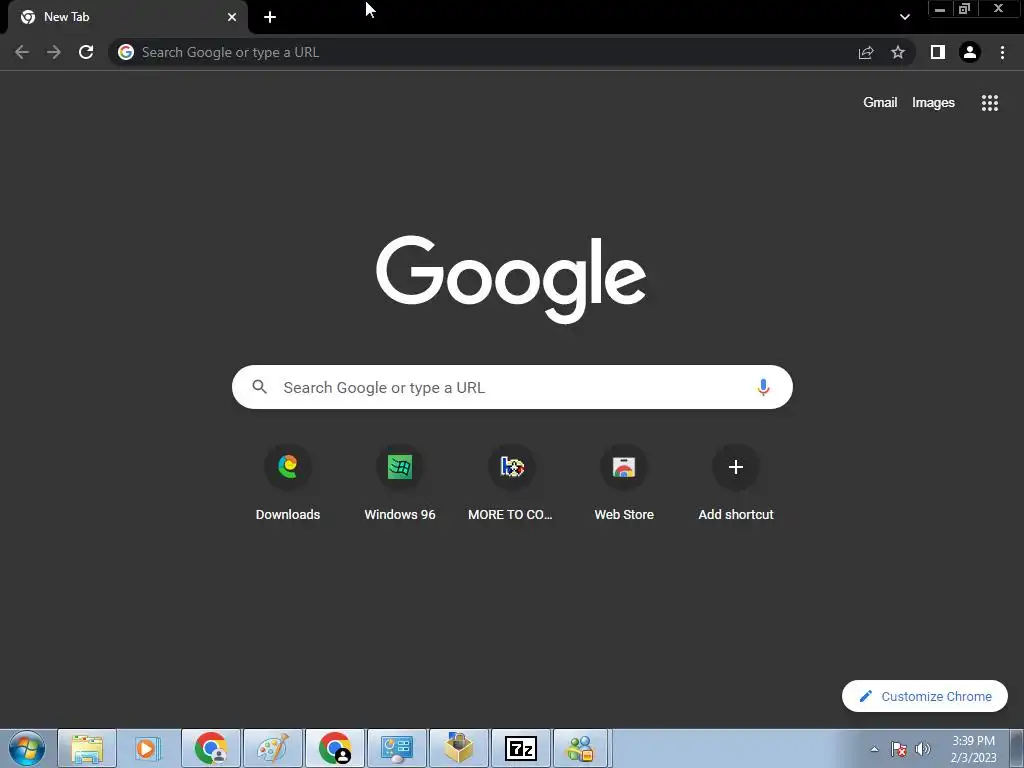This screenshot has width=1024, height=768.
Task: Open the Web Store shortcut
Action: click(624, 483)
